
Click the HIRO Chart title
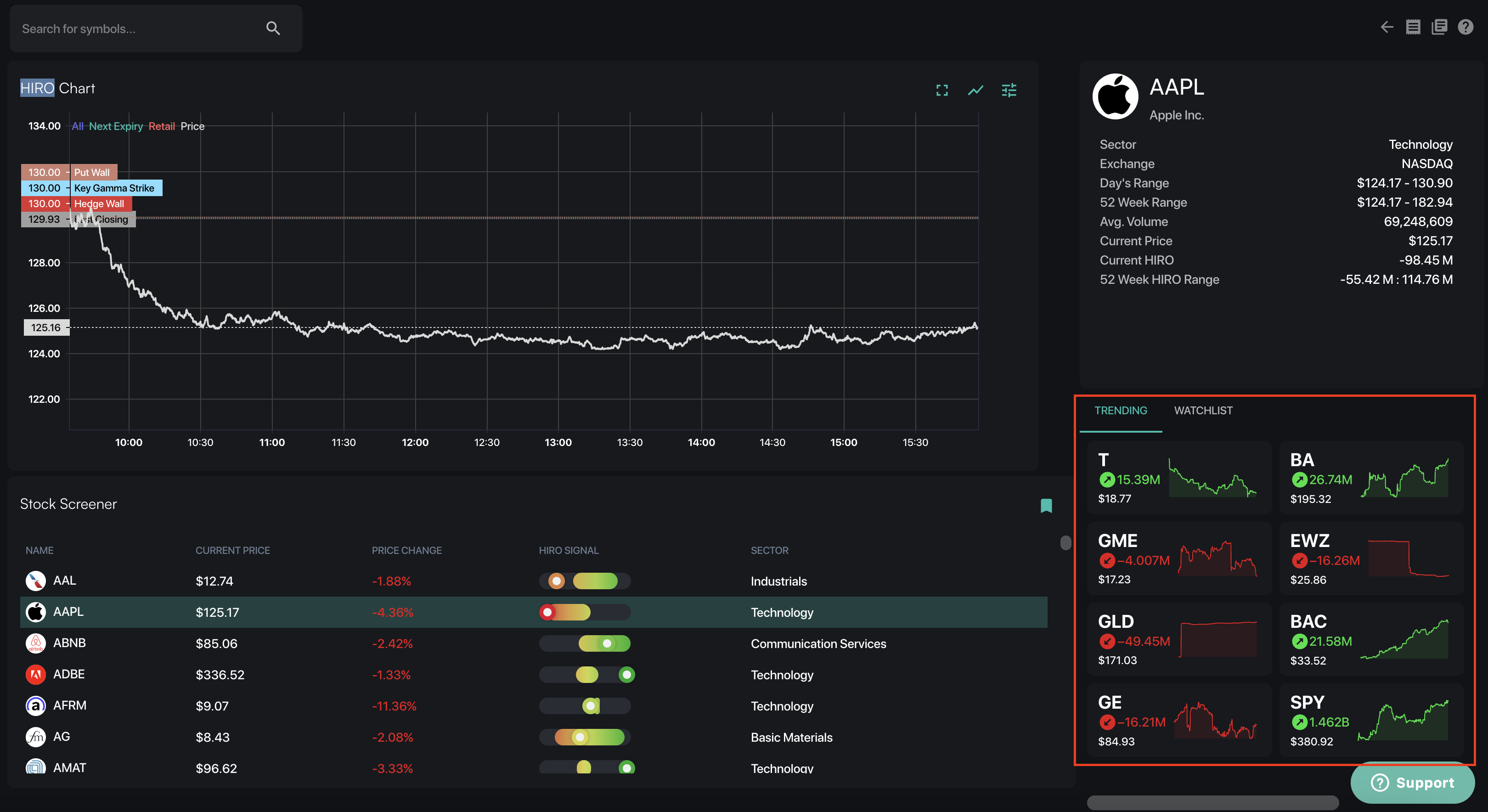pos(57,88)
